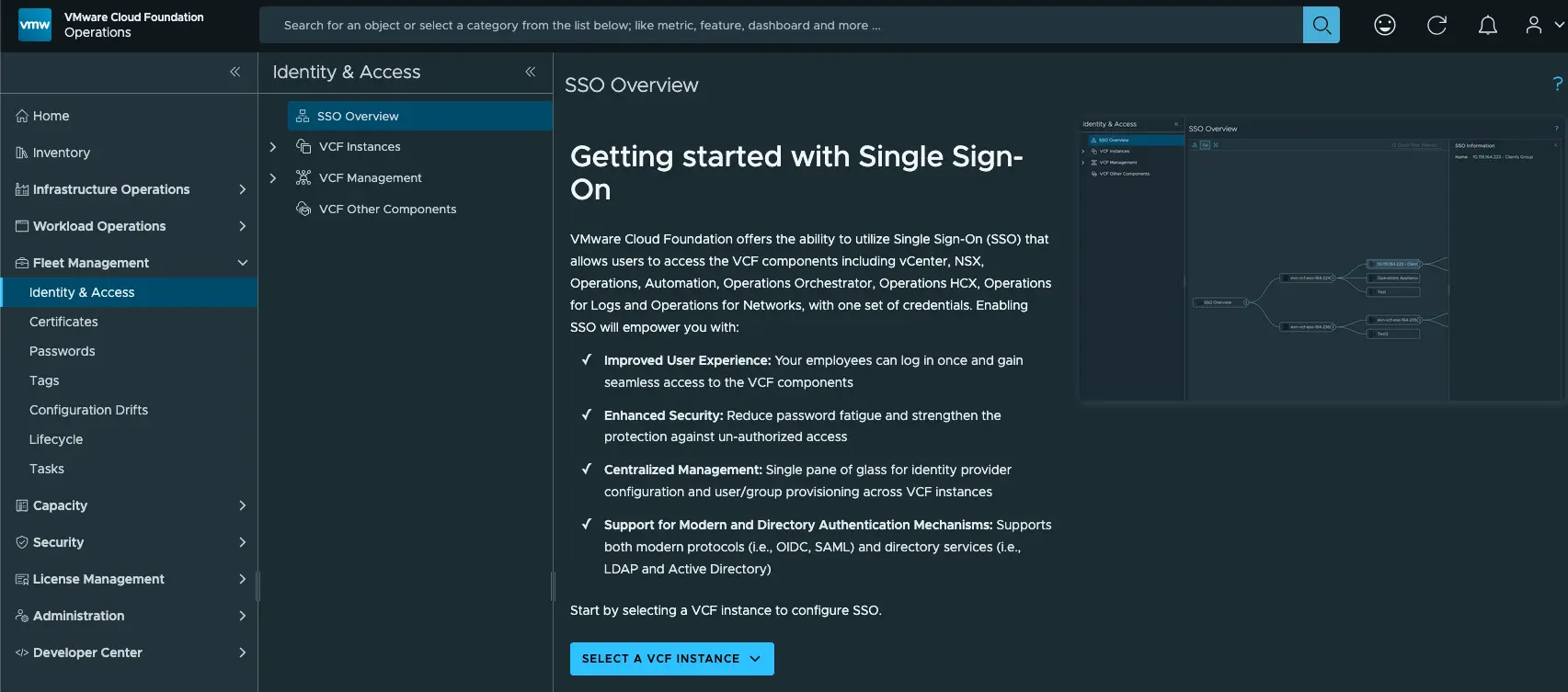The width and height of the screenshot is (1568, 692).
Task: Collapse the main navigation sidebar
Action: pyautogui.click(x=235, y=72)
